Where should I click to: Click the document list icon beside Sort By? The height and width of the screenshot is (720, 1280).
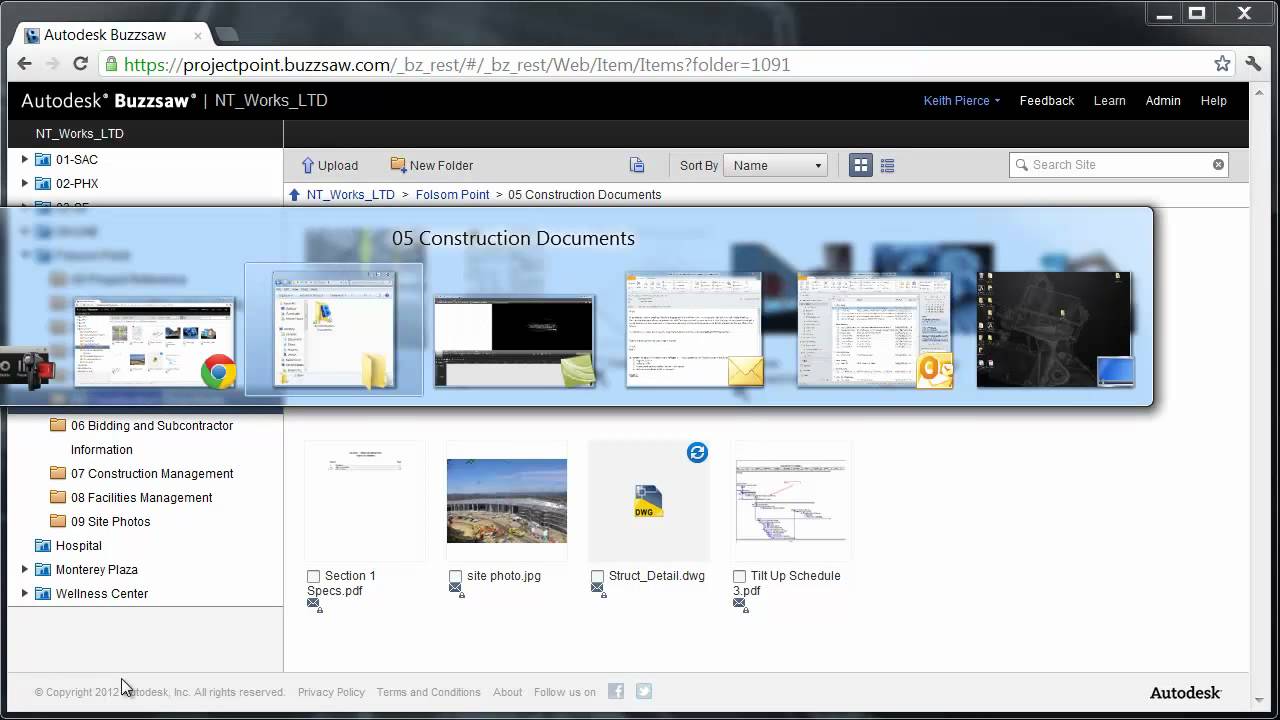pos(637,165)
